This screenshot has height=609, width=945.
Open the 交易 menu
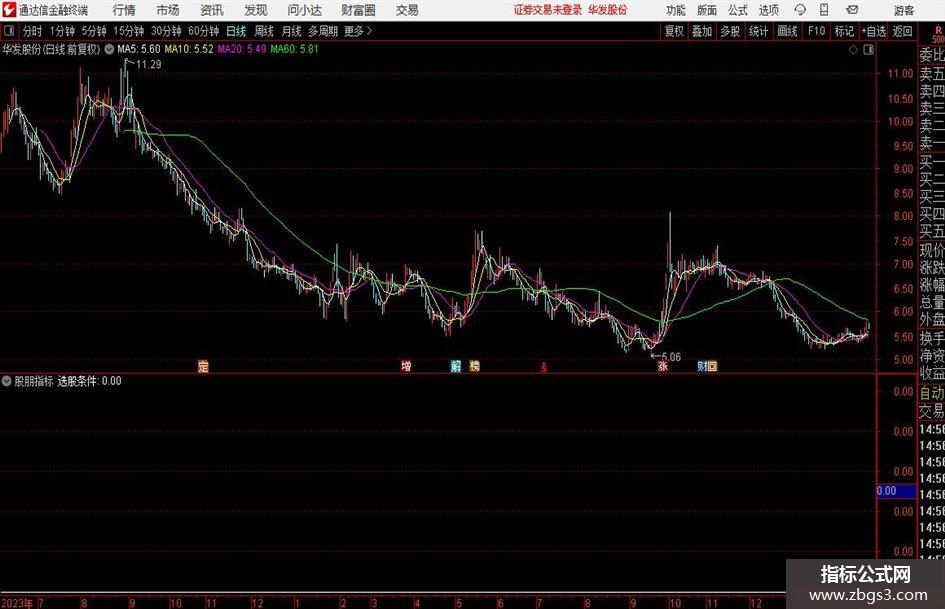pyautogui.click(x=407, y=10)
